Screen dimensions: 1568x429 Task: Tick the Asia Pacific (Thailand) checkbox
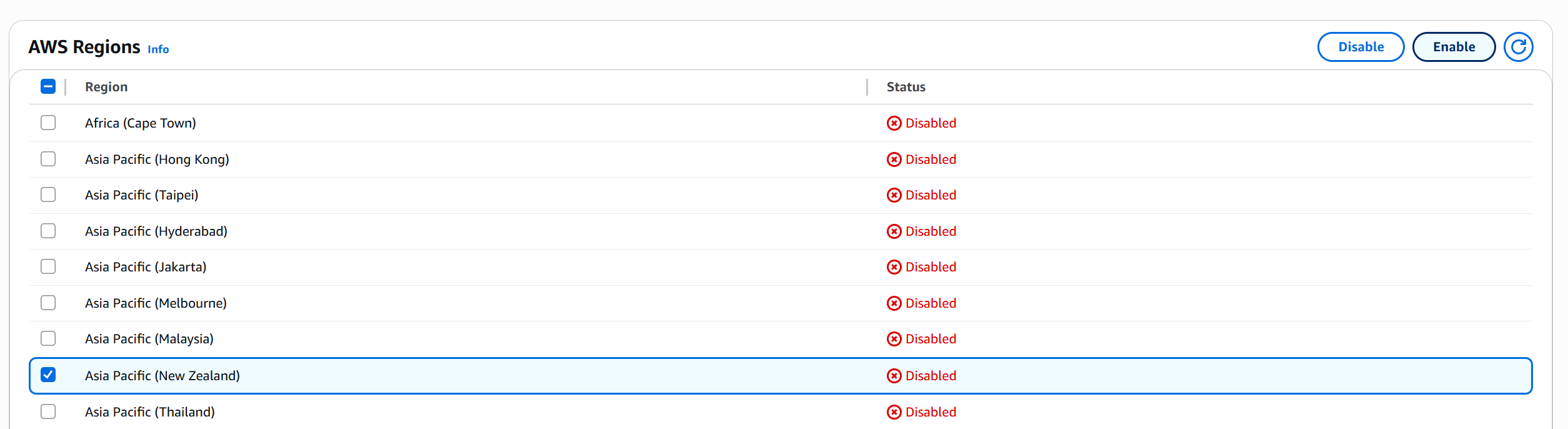pos(48,411)
